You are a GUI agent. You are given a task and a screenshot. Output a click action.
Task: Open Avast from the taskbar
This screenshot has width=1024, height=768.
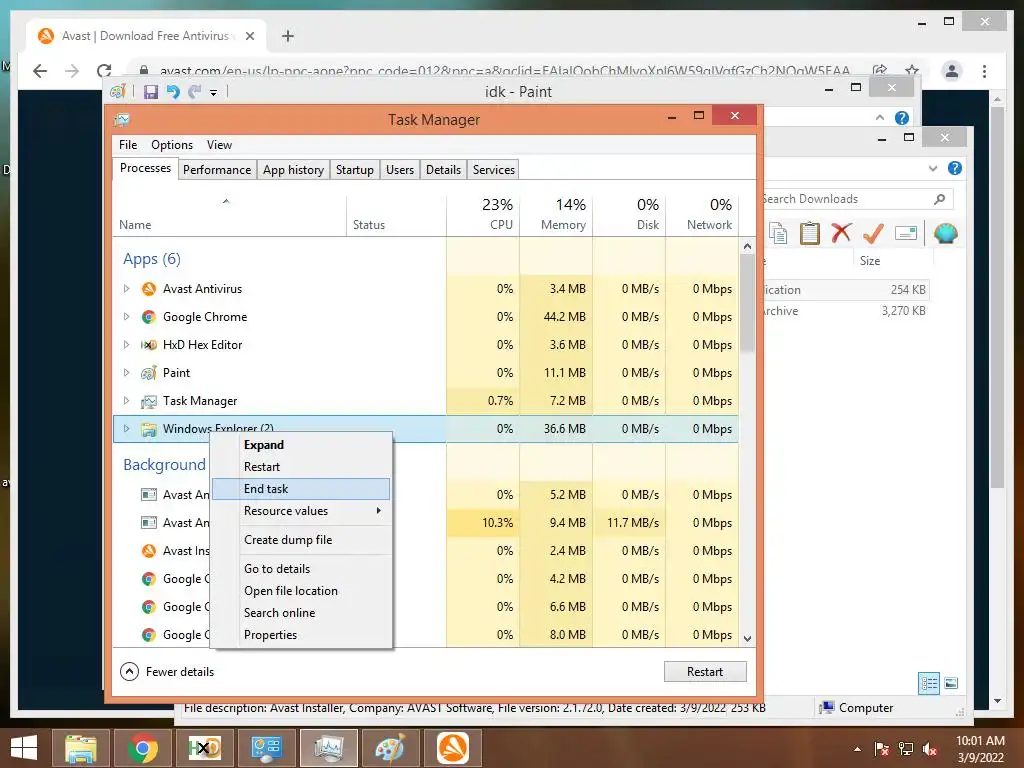click(453, 748)
